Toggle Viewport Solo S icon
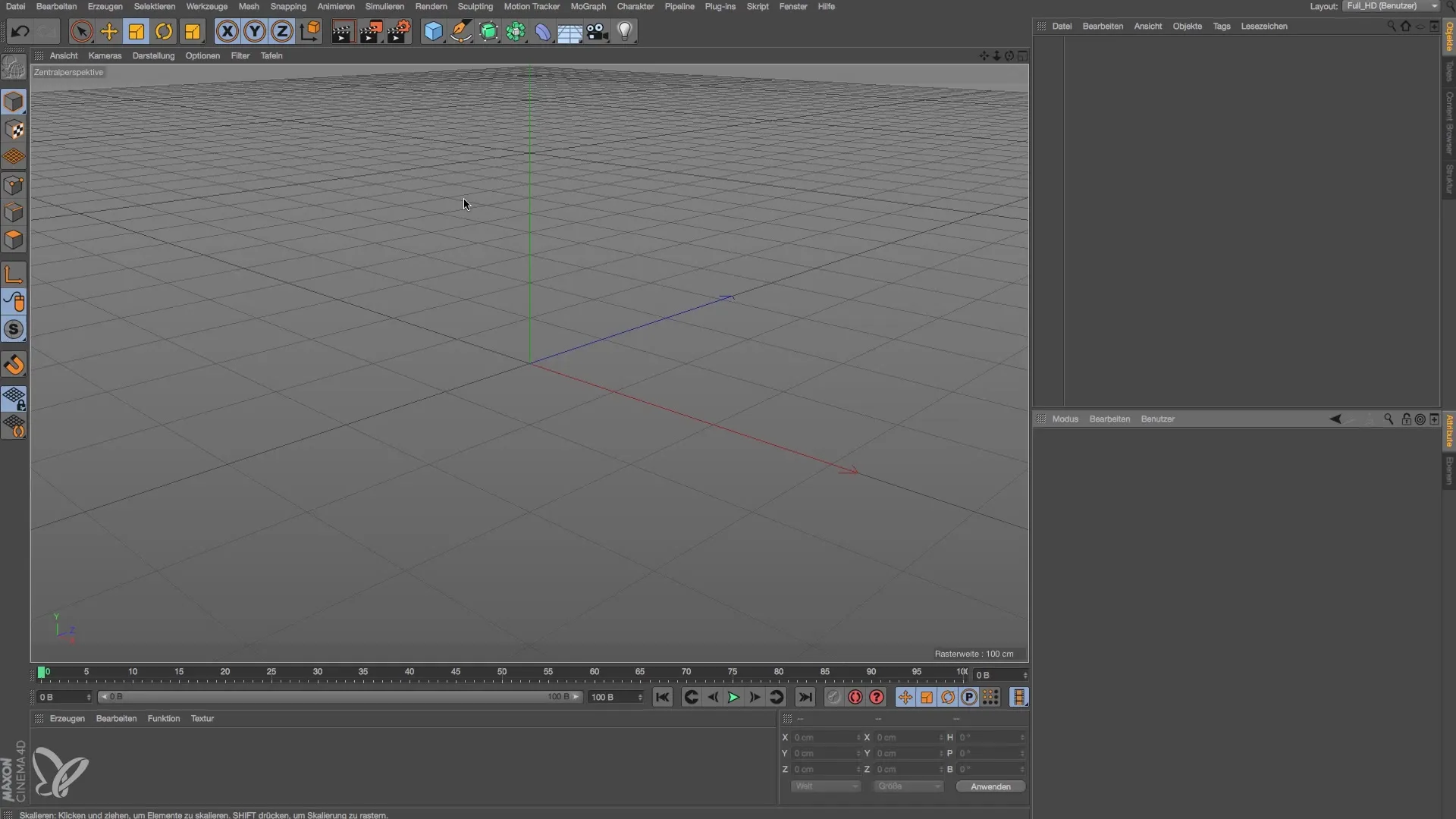This screenshot has width=1456, height=819. [x=14, y=329]
